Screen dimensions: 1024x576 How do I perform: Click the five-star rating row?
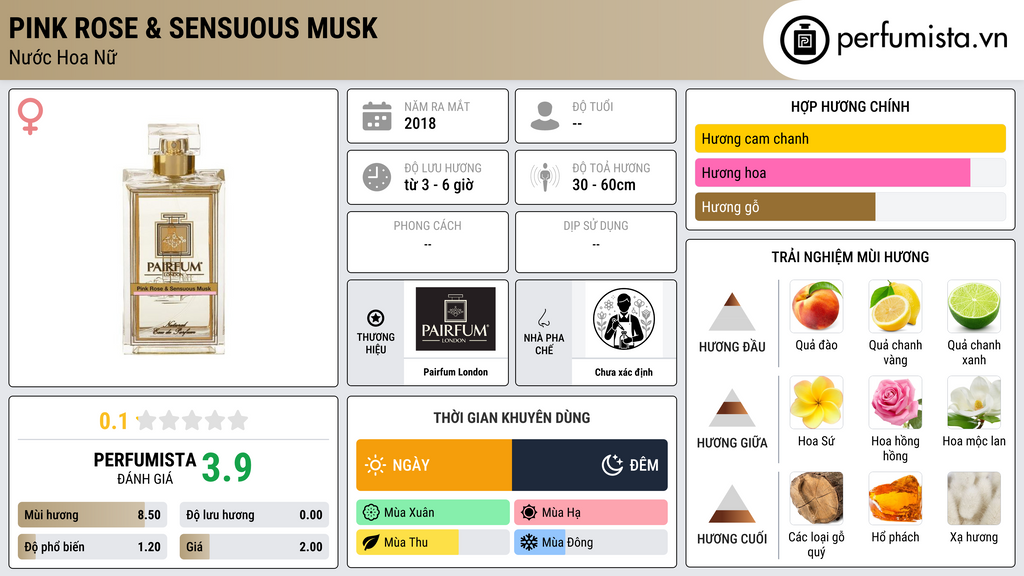tap(193, 420)
